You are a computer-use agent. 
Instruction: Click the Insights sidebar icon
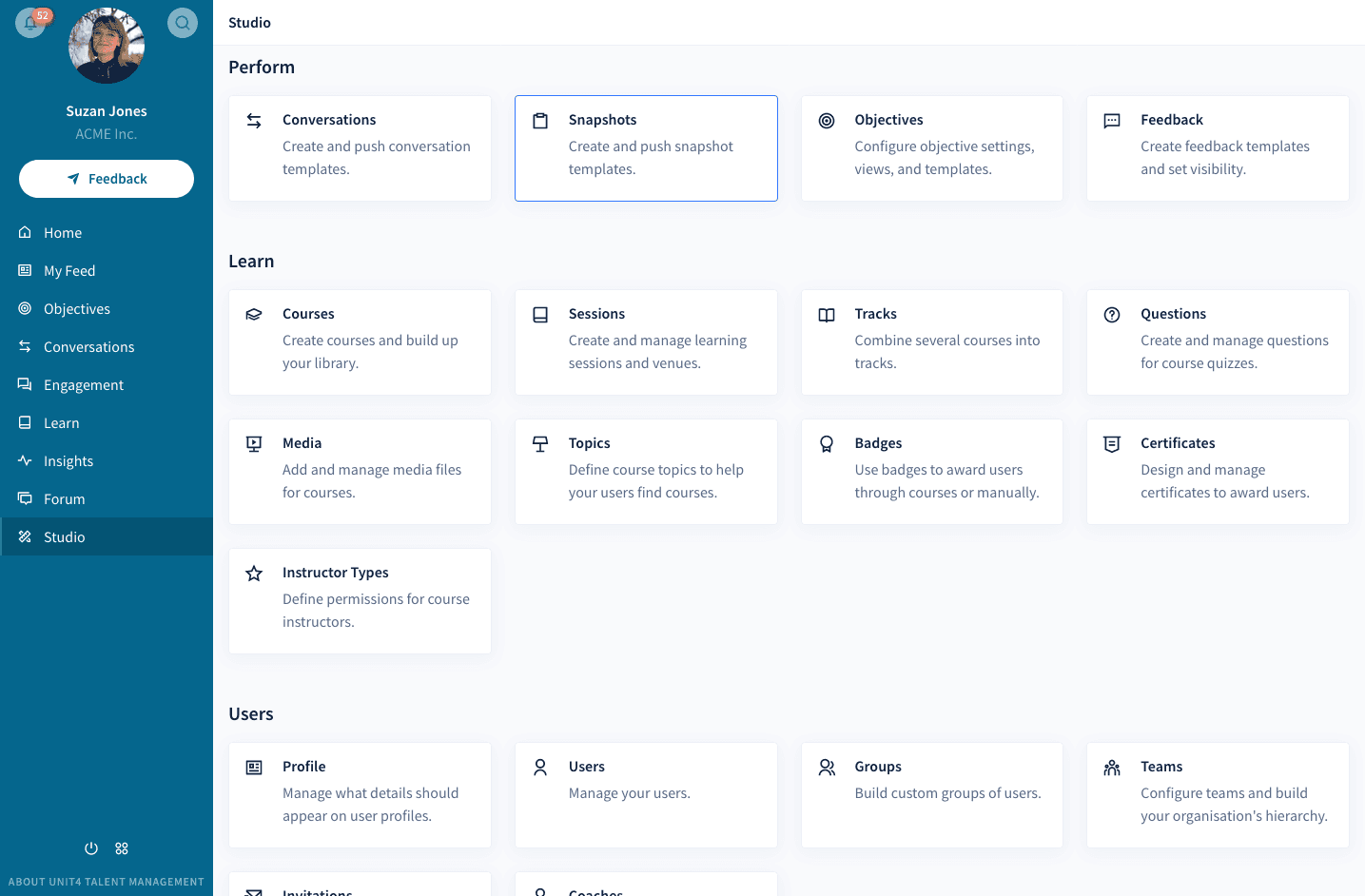click(x=24, y=460)
